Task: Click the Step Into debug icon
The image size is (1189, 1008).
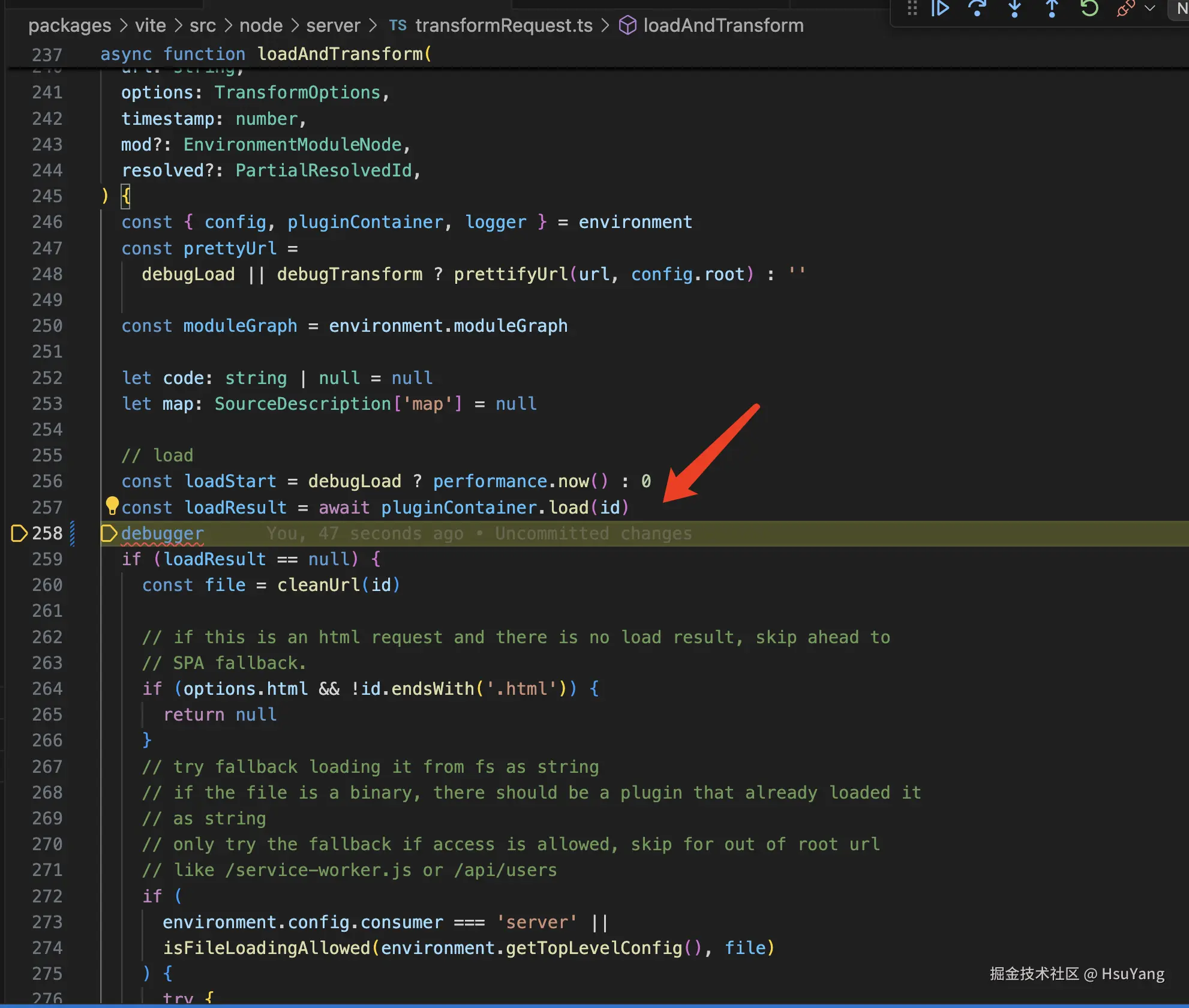Action: tap(1014, 9)
